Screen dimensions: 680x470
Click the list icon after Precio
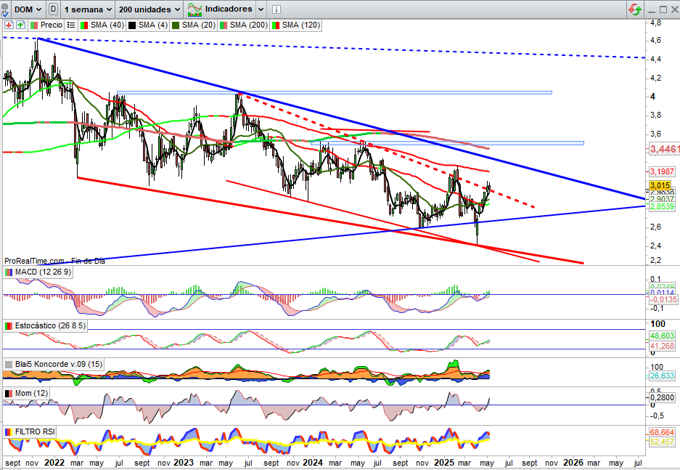pyautogui.click(x=71, y=25)
